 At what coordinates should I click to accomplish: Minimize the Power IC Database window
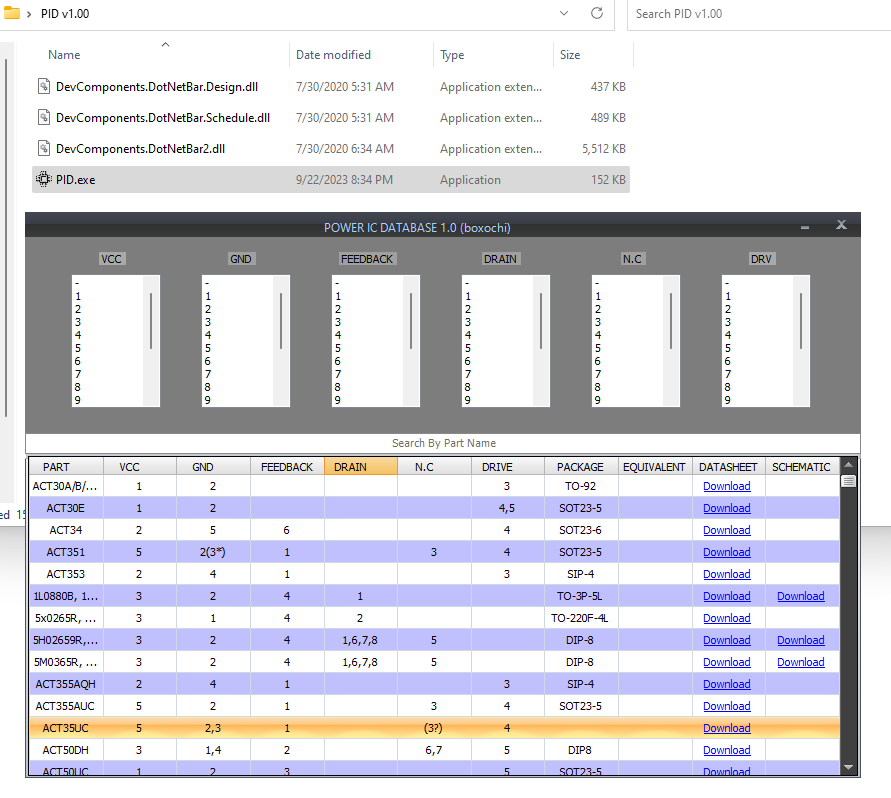(805, 227)
